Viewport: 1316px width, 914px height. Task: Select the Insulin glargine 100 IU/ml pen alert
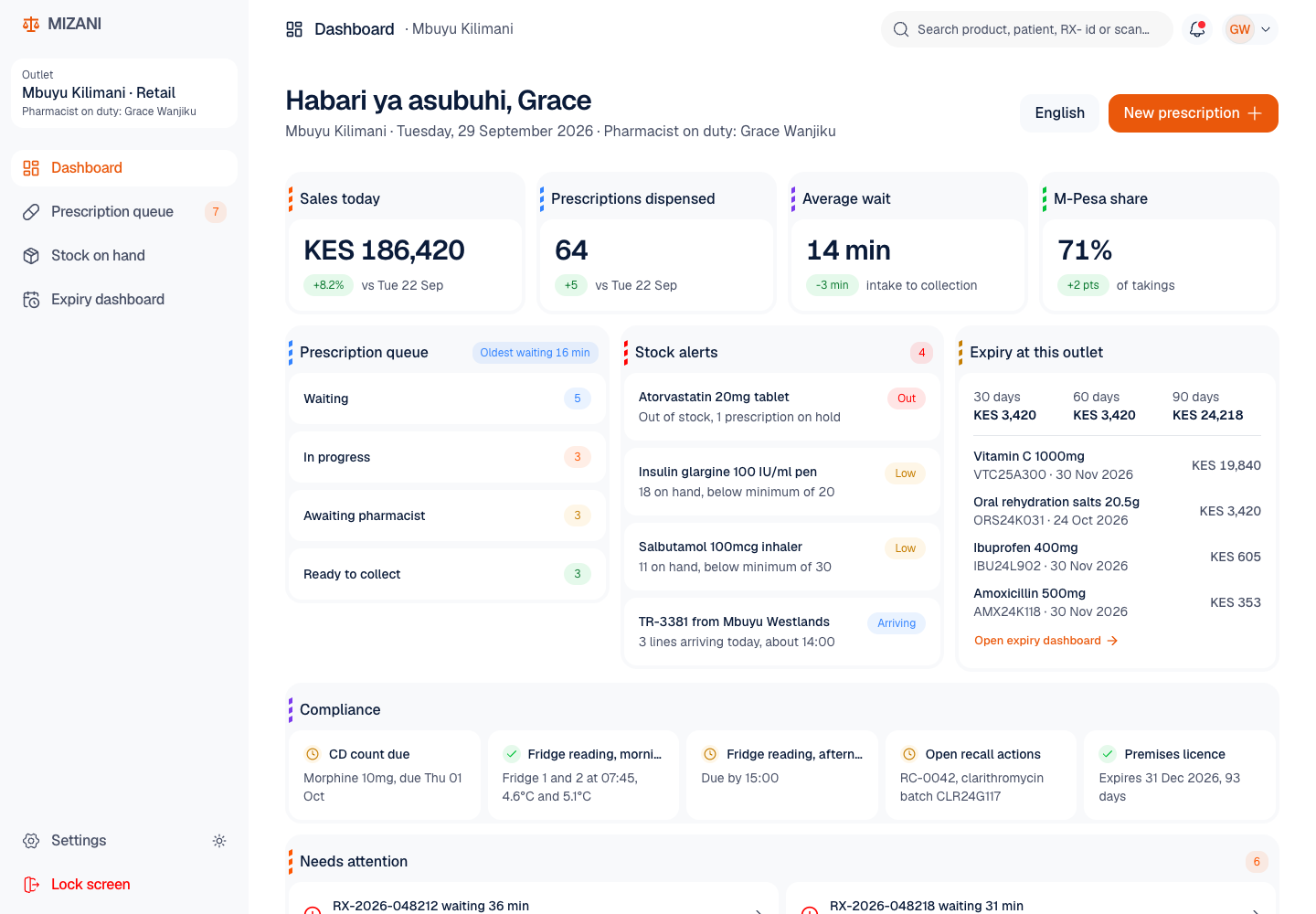tap(782, 482)
